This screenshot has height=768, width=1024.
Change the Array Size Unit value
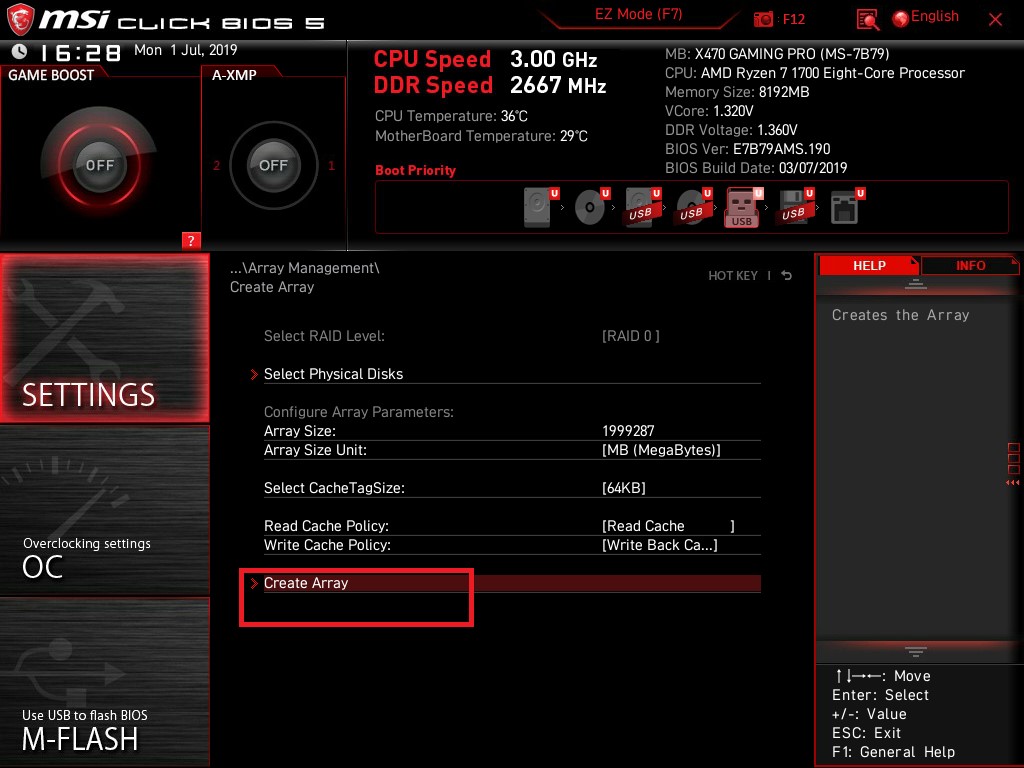pyautogui.click(x=661, y=450)
